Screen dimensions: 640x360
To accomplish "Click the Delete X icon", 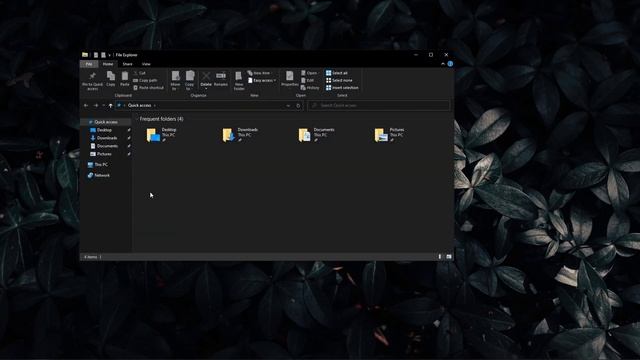I will [x=206, y=76].
